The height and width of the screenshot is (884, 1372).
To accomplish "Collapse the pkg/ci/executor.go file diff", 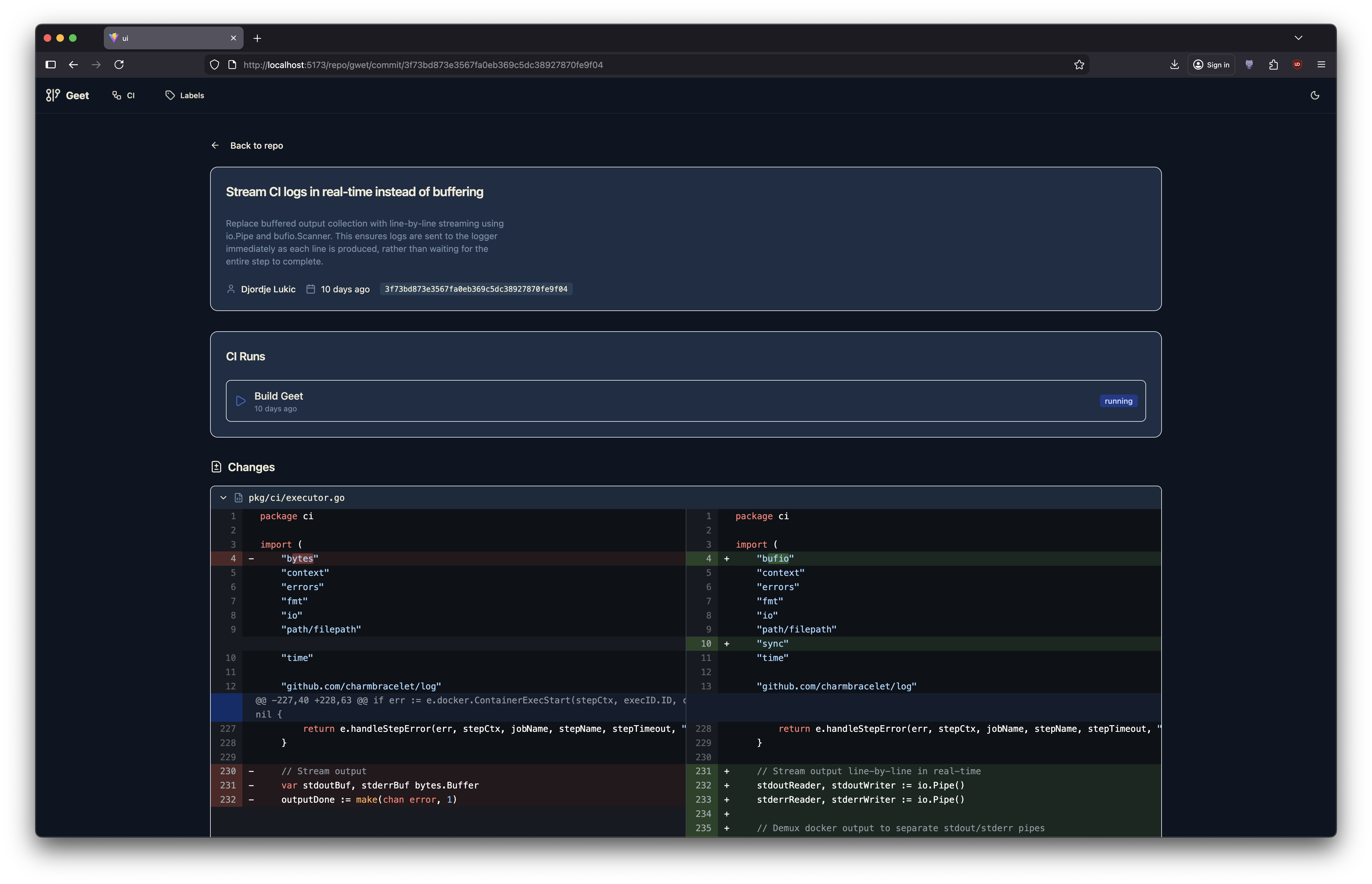I will pos(223,498).
